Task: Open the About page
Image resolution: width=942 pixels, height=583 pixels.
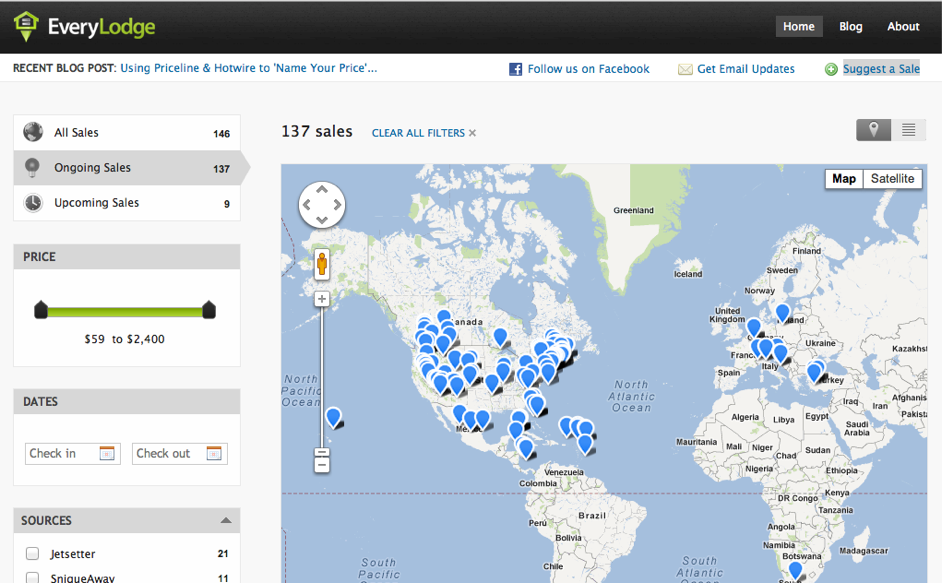Action: [903, 27]
